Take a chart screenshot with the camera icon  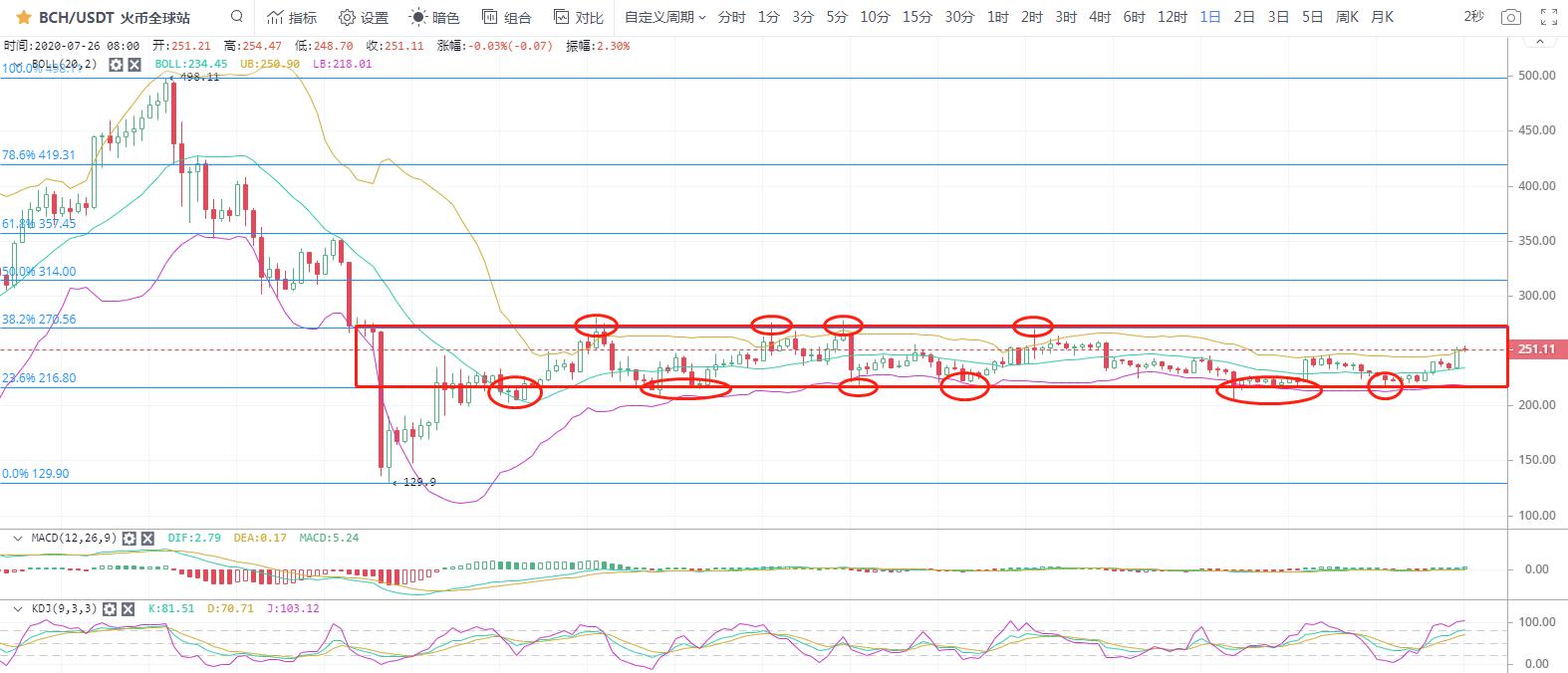click(x=1511, y=17)
